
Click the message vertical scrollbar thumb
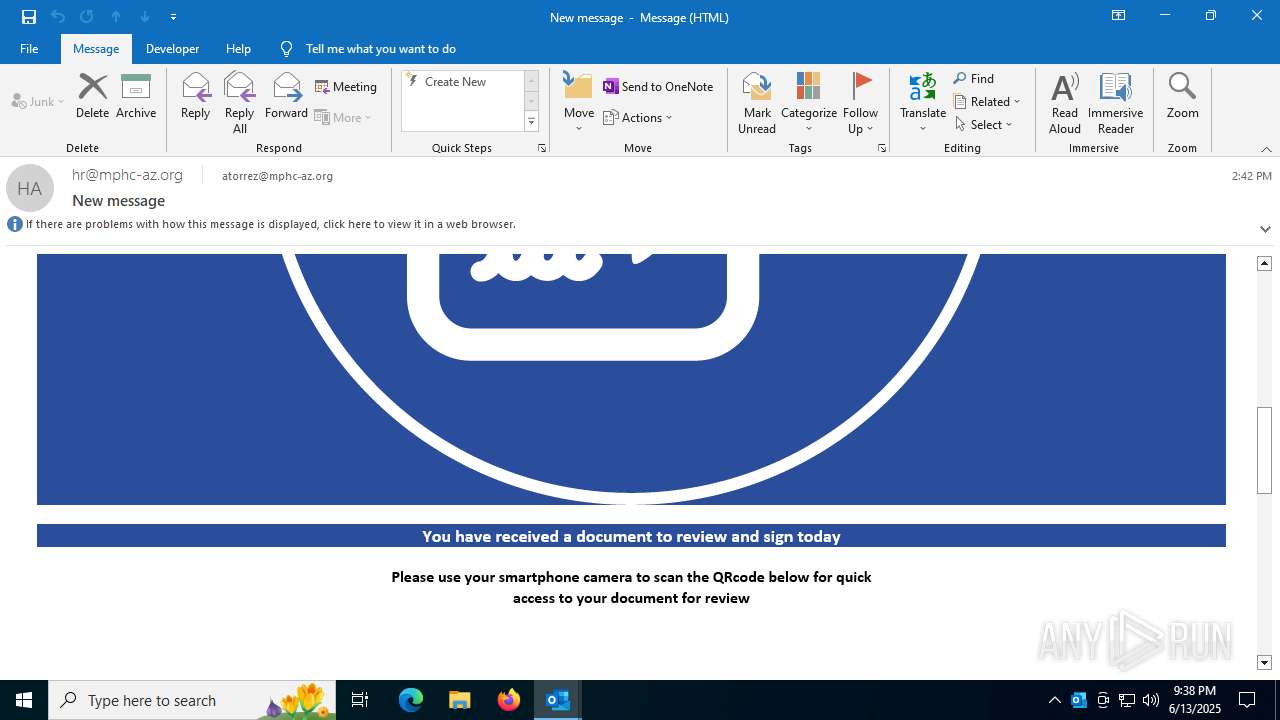pos(1264,450)
